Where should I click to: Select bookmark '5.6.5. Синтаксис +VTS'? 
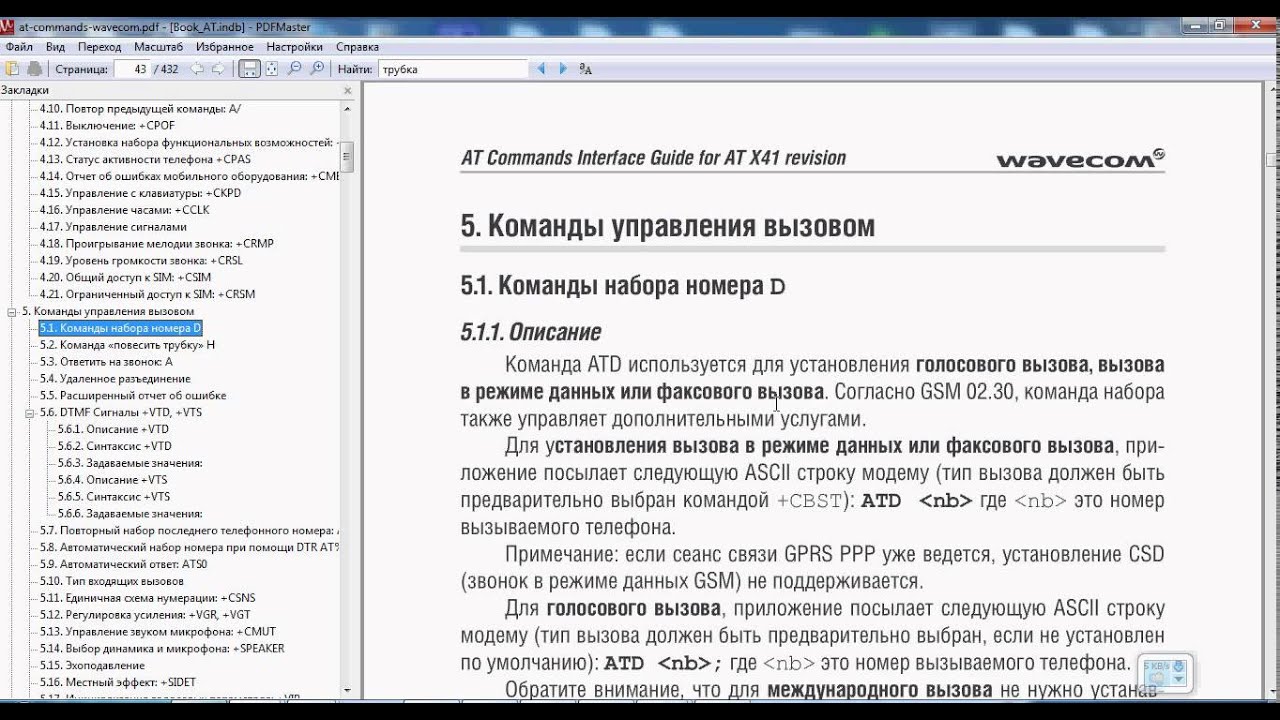(x=113, y=496)
